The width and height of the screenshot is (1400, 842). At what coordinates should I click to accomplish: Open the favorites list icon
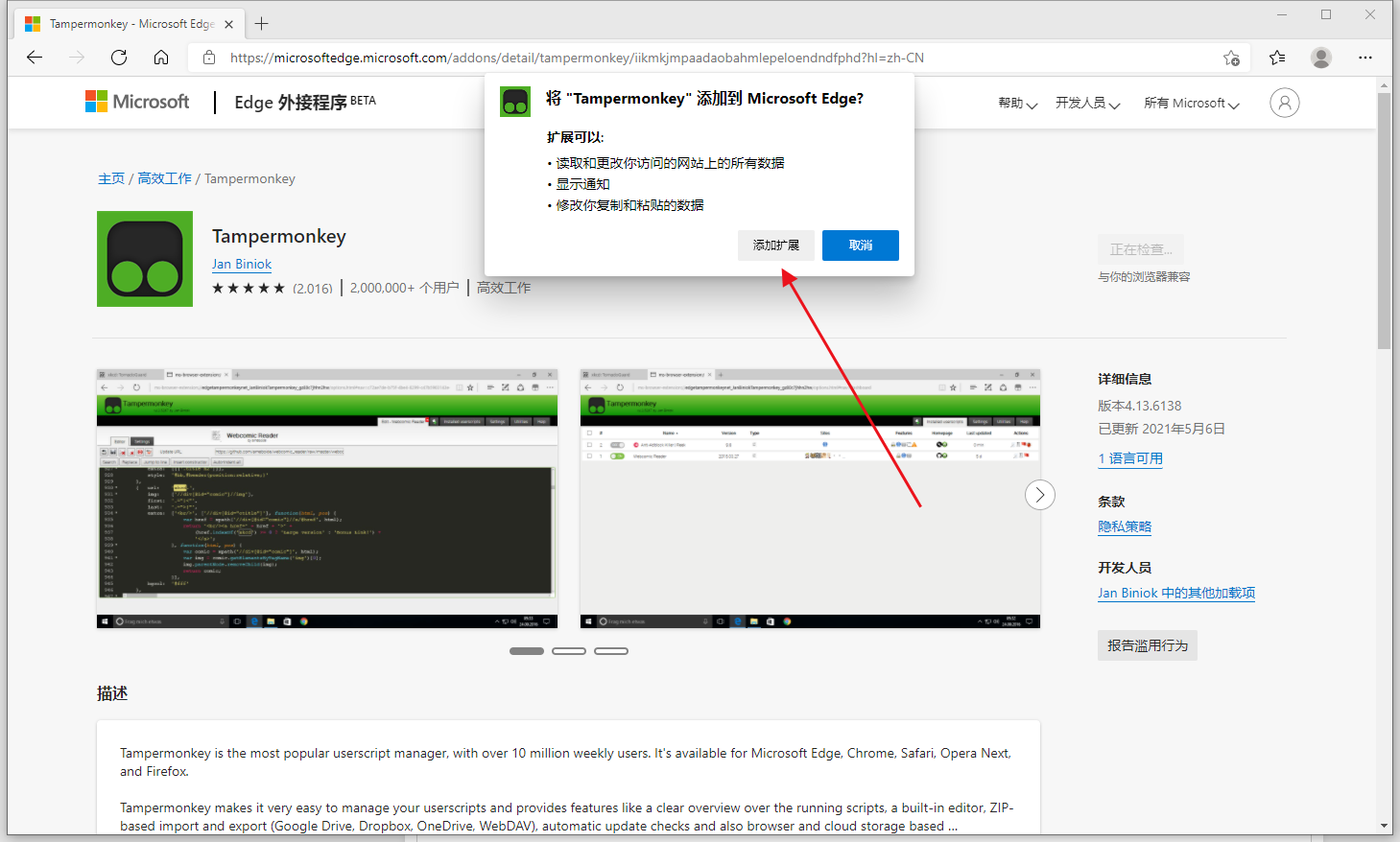(1277, 58)
